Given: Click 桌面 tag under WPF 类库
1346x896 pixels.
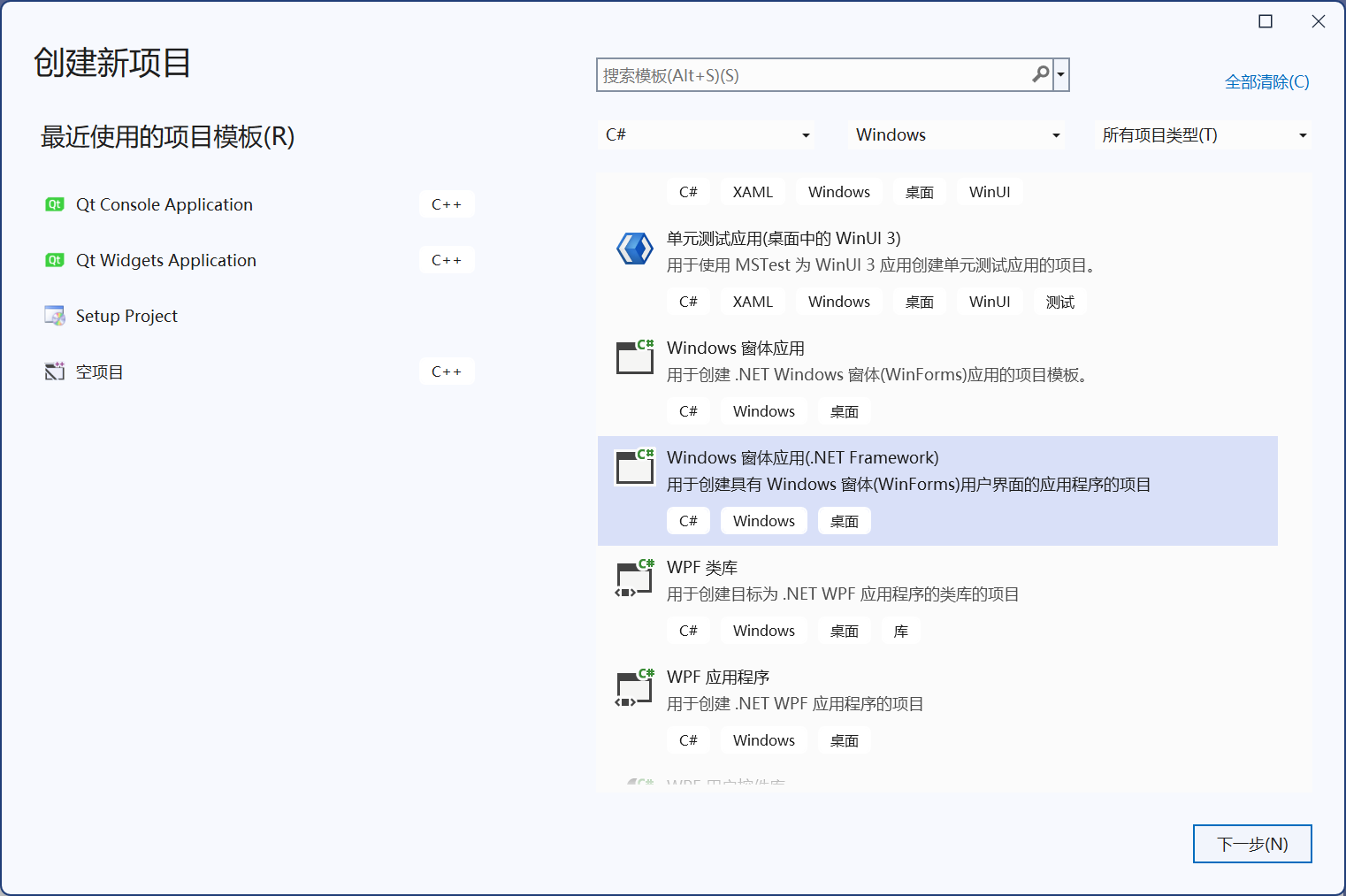Looking at the screenshot, I should tap(845, 631).
